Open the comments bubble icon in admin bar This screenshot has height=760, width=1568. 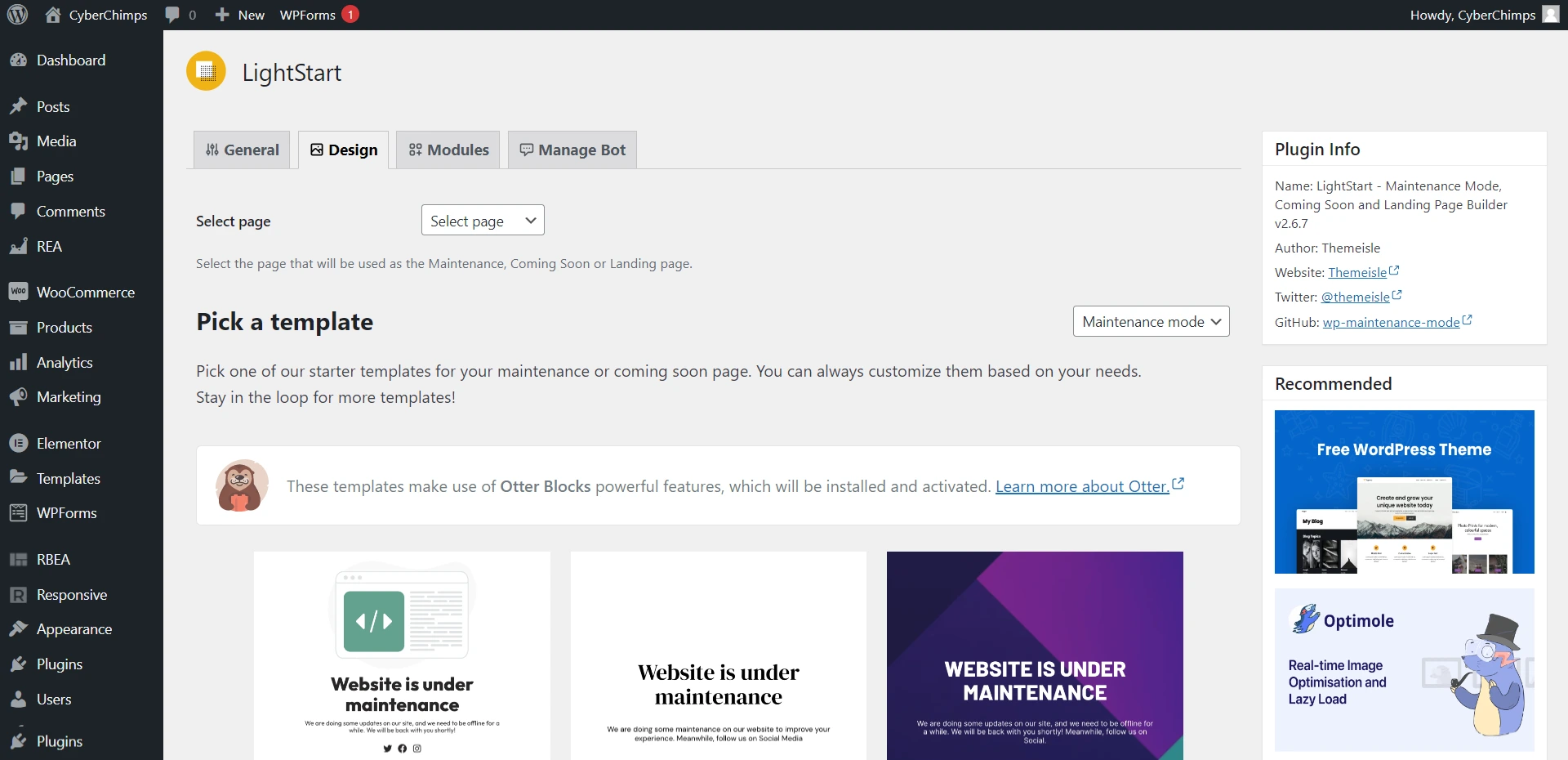[x=172, y=15]
